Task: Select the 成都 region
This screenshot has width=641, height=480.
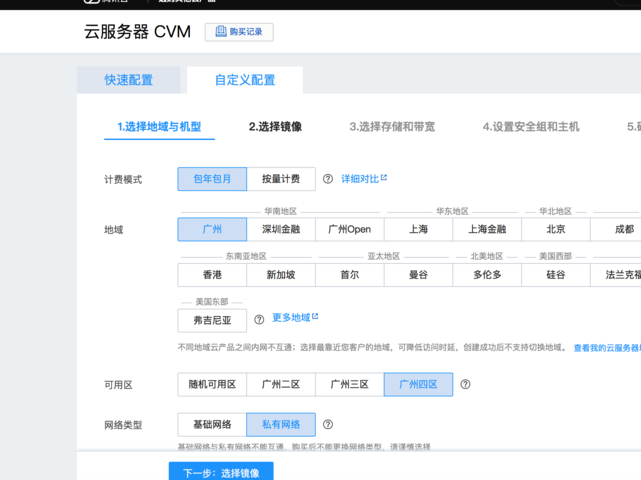Action: point(616,229)
